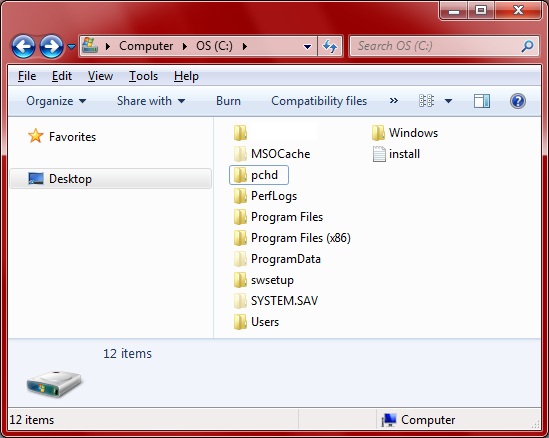Open the Tools menu
Screen dimensions: 549x438
coord(143,76)
